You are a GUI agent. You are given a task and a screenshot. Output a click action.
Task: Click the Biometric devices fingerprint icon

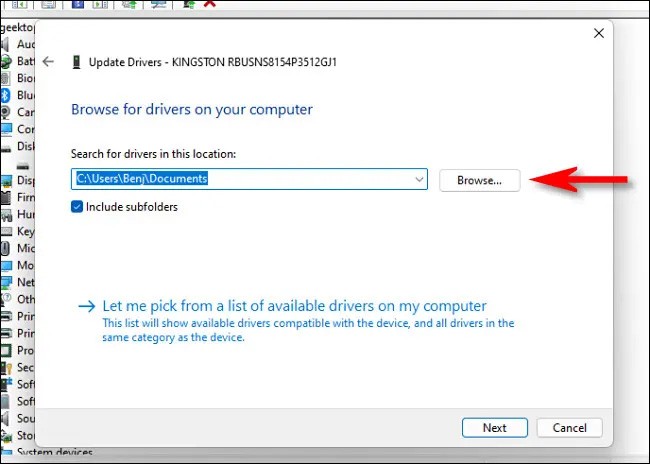click(6, 78)
